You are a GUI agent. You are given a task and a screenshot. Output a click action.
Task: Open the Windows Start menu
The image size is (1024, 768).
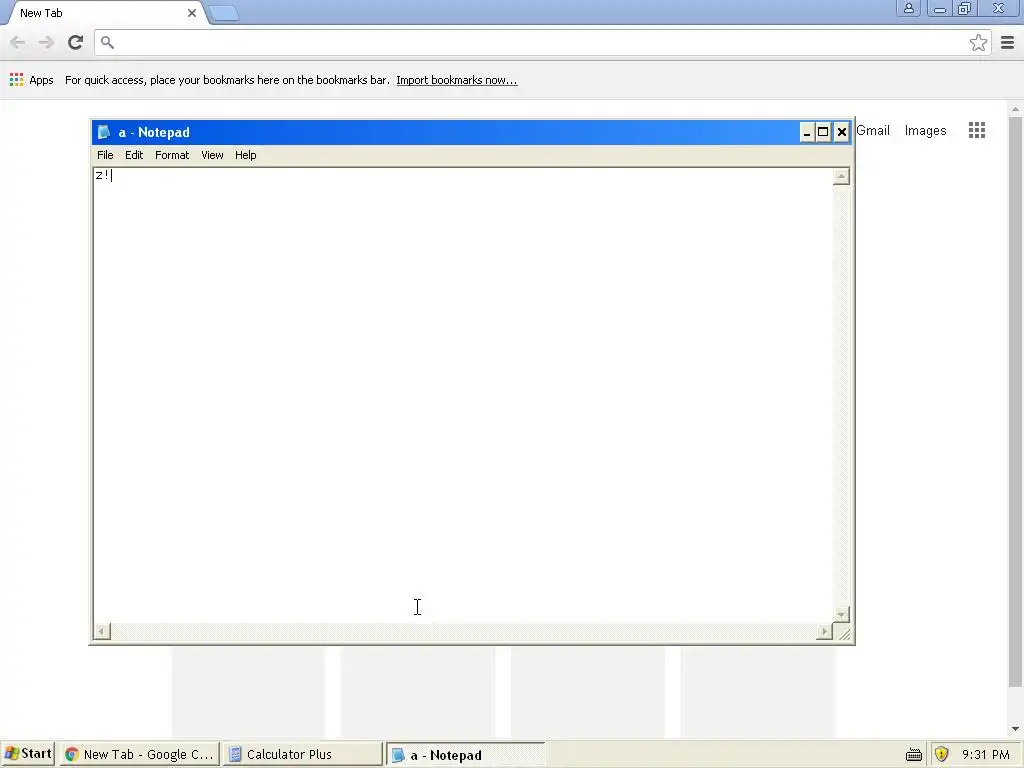[28, 754]
